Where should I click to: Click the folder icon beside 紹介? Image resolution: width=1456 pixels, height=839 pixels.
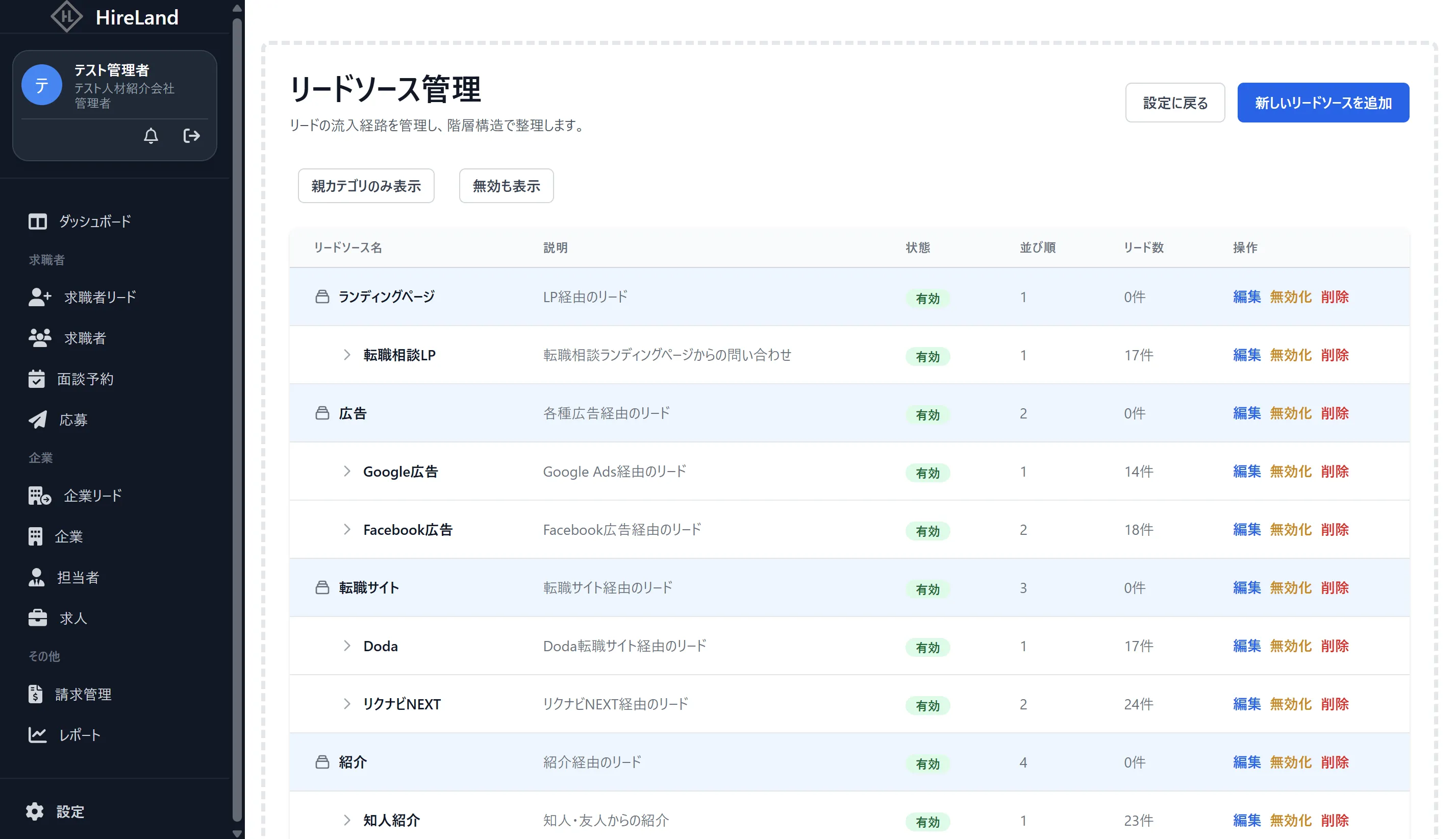tap(322, 762)
